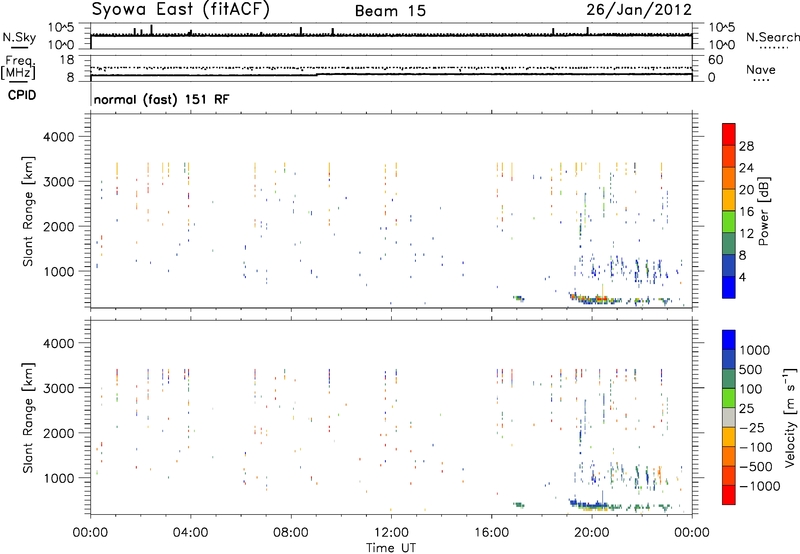Image resolution: width=800 pixels, height=554 pixels.
Task: Click the '18' tick on the frequency axis
Action: coord(66,60)
